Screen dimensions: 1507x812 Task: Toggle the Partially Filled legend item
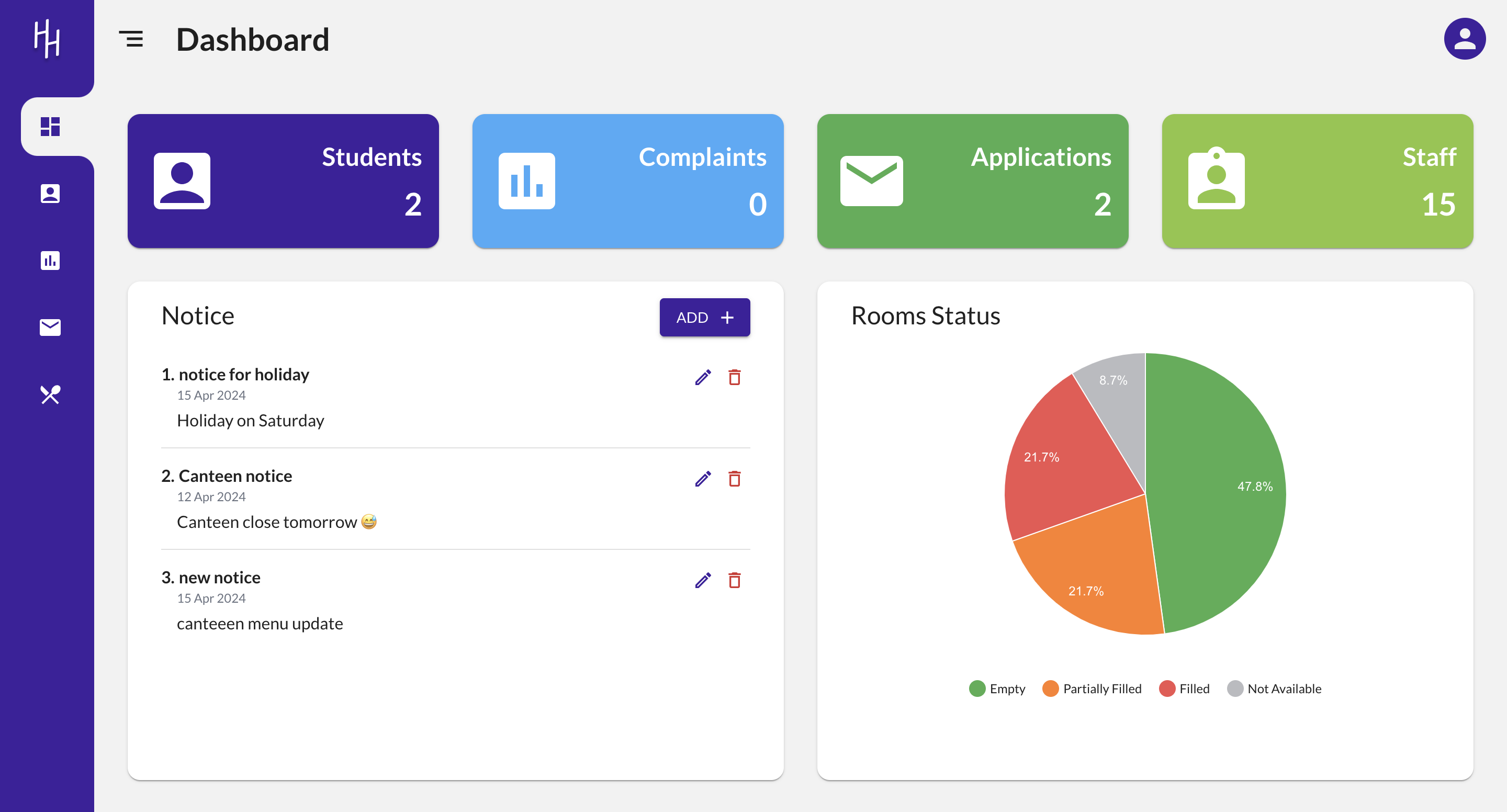[x=1092, y=689]
